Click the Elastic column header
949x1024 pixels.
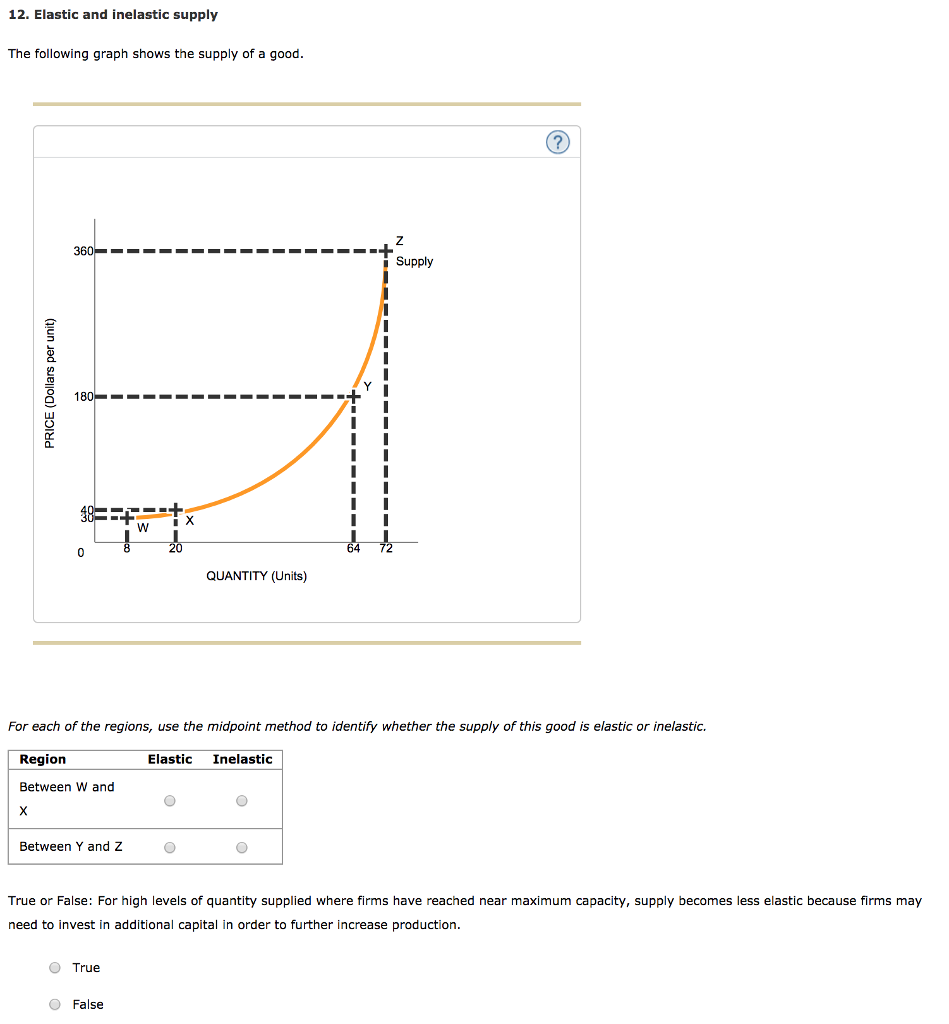170,759
